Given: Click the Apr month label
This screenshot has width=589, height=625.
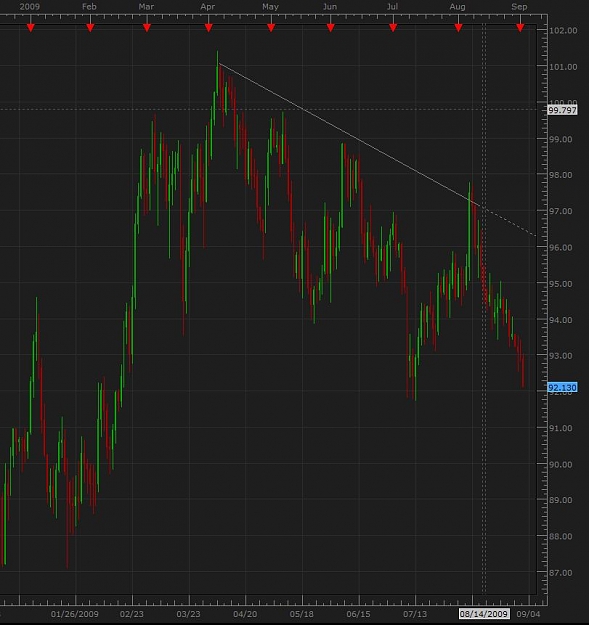Looking at the screenshot, I should click(x=208, y=7).
